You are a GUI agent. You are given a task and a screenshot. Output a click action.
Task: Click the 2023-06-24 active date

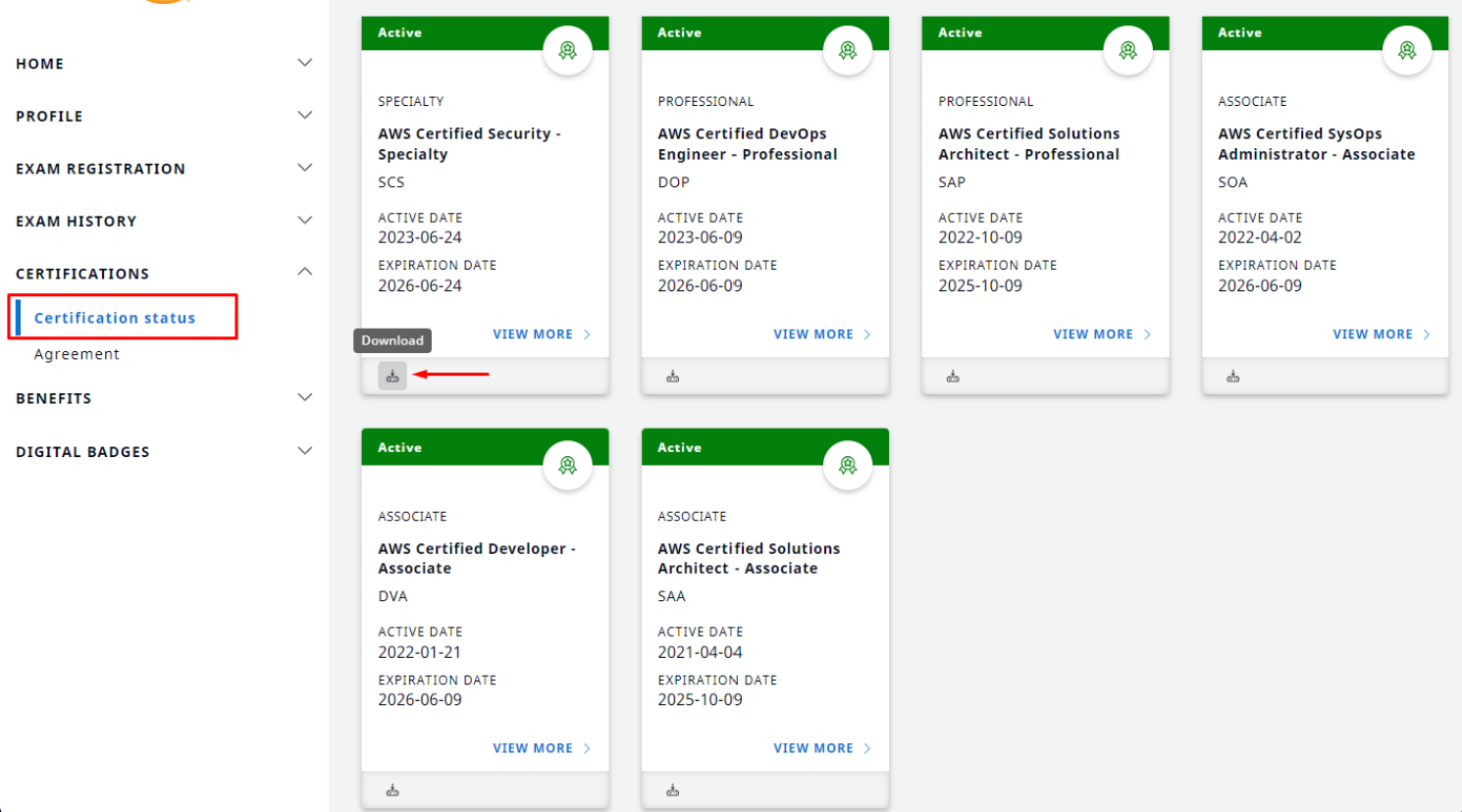click(x=420, y=237)
